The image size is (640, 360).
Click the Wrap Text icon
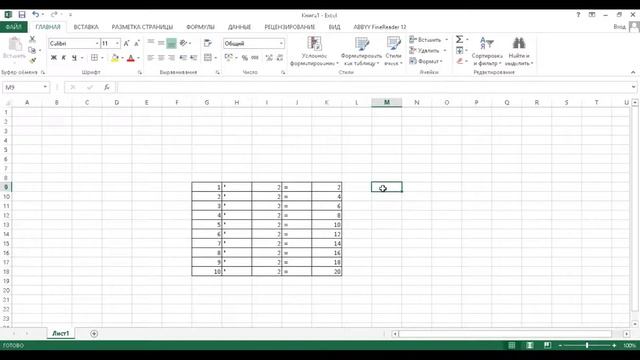[x=207, y=43]
